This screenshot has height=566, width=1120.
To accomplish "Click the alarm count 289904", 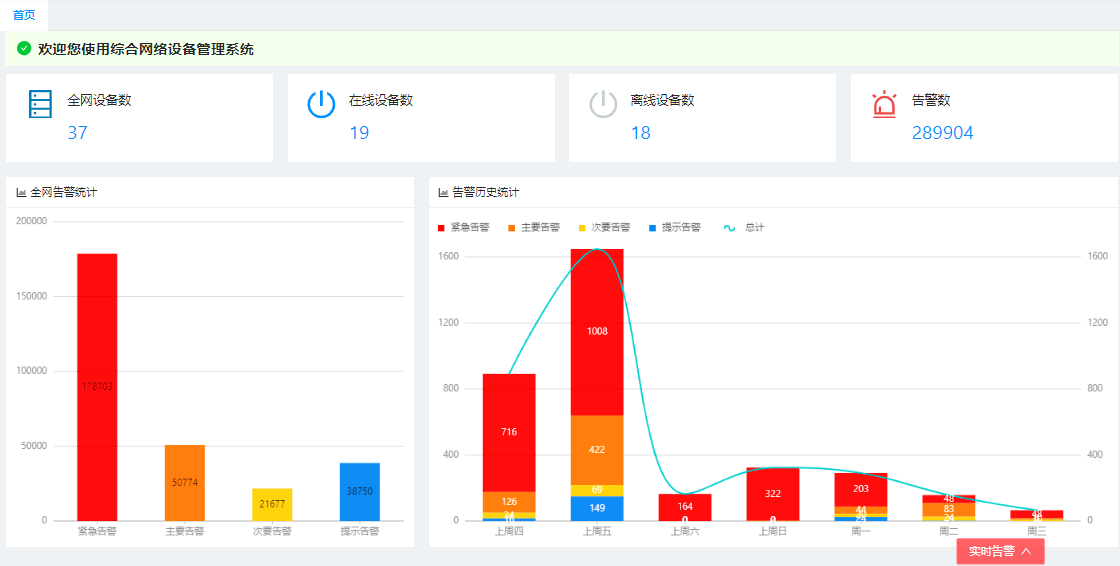I will pos(942,133).
